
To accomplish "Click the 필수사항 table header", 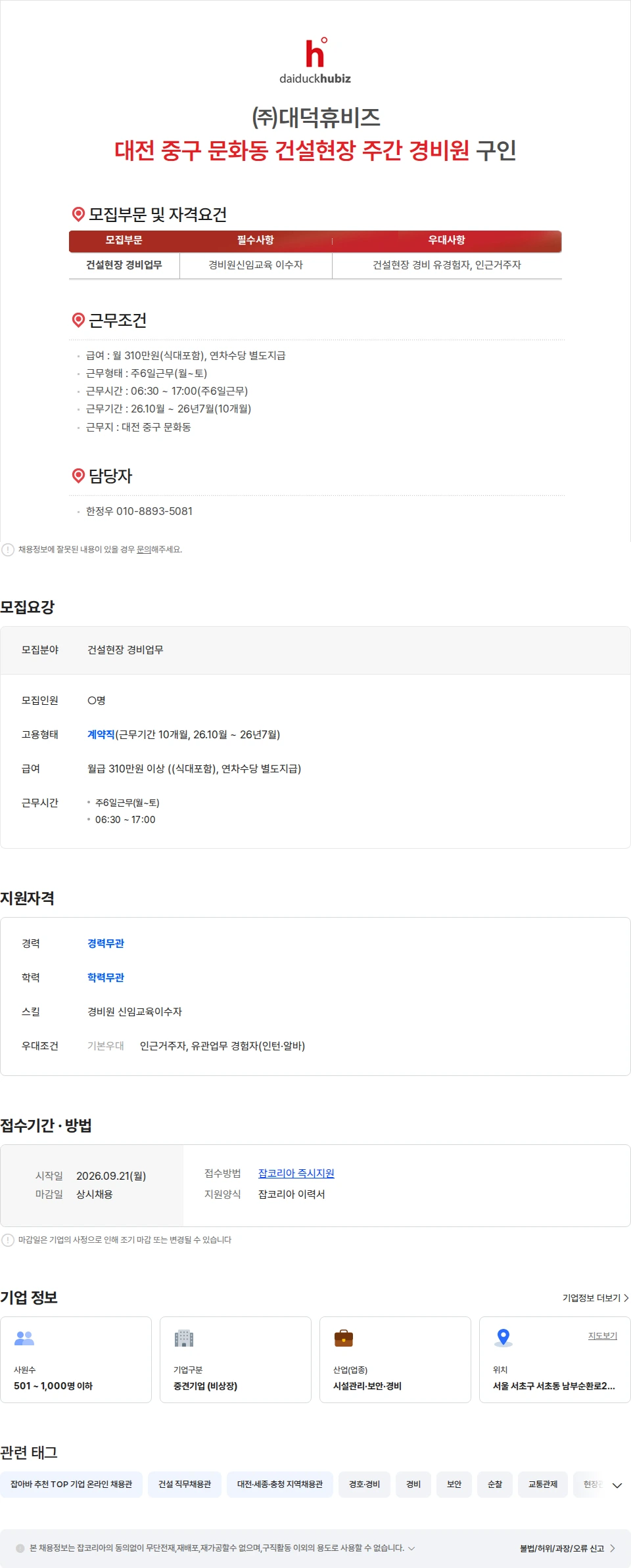I will coord(256,240).
